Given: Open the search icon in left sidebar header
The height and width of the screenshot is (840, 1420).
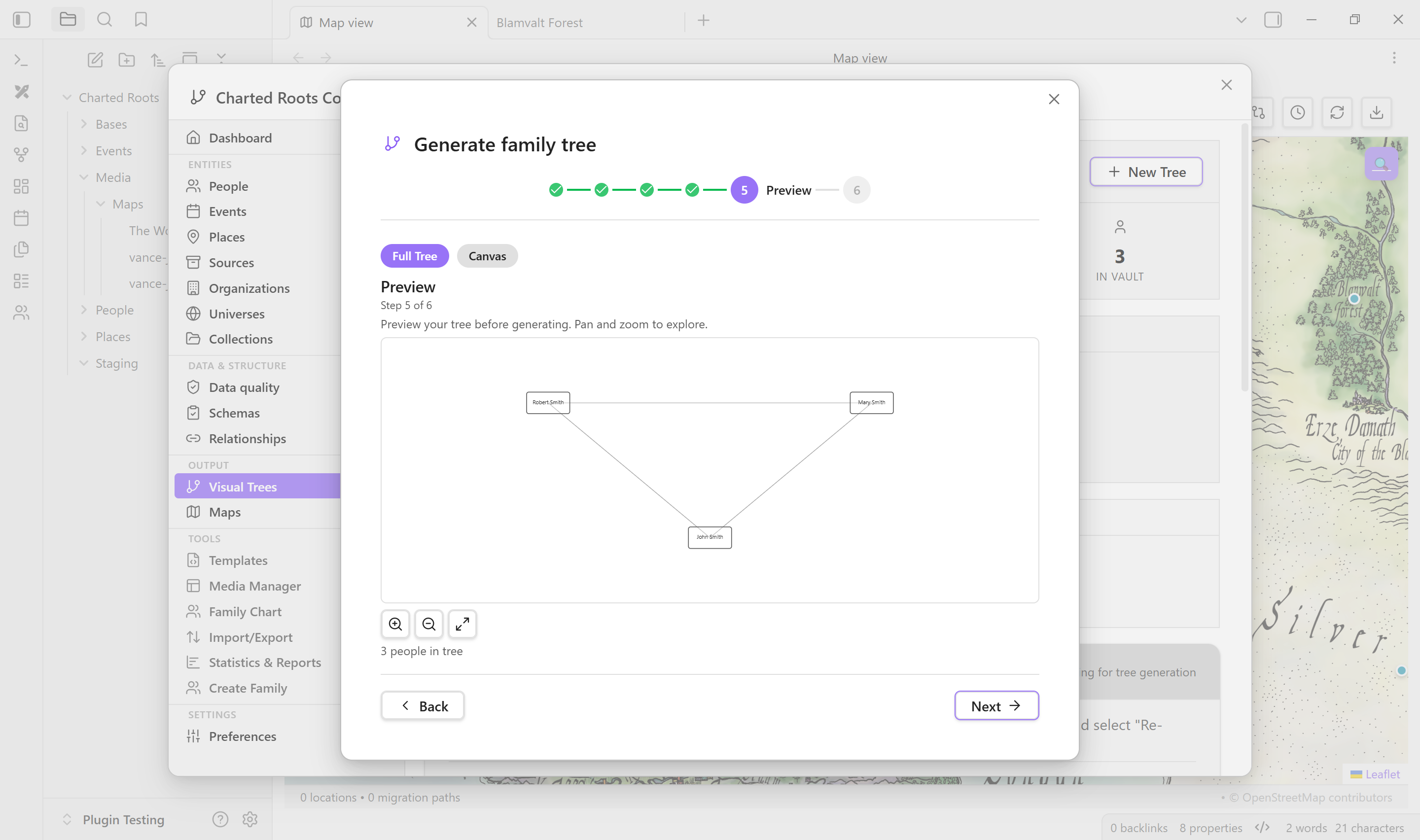Looking at the screenshot, I should point(104,20).
